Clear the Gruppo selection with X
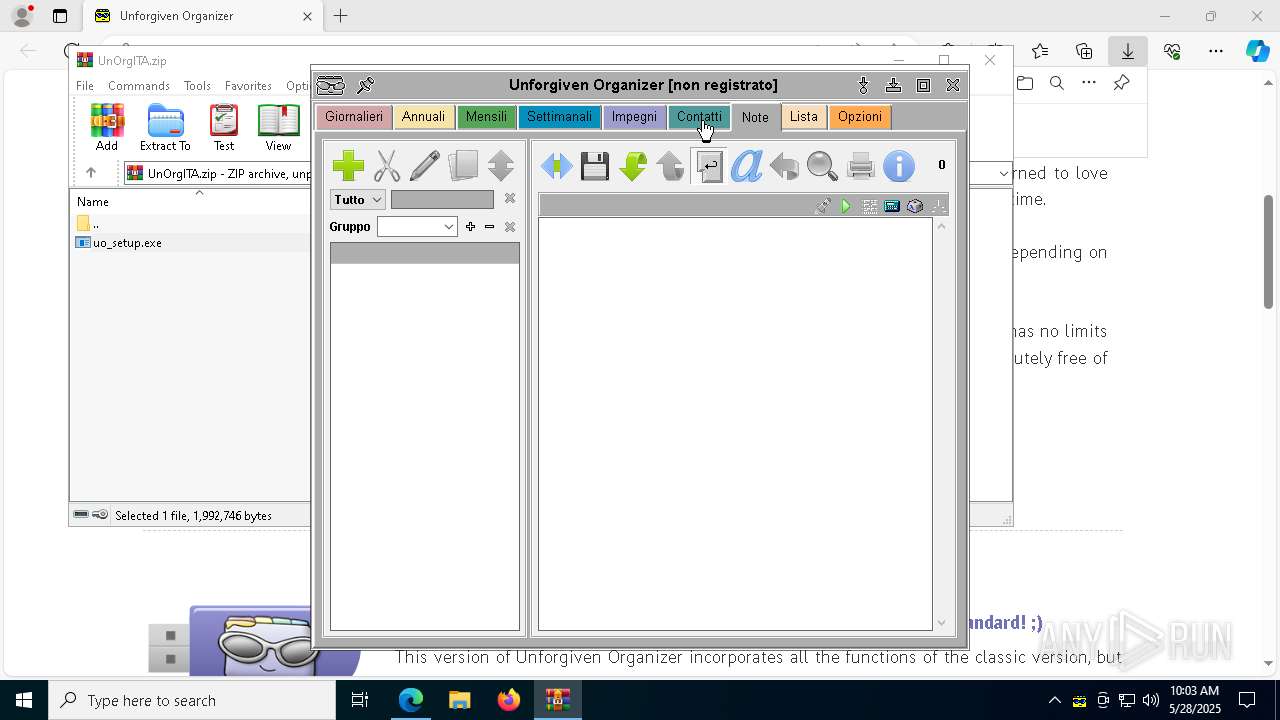 (509, 227)
